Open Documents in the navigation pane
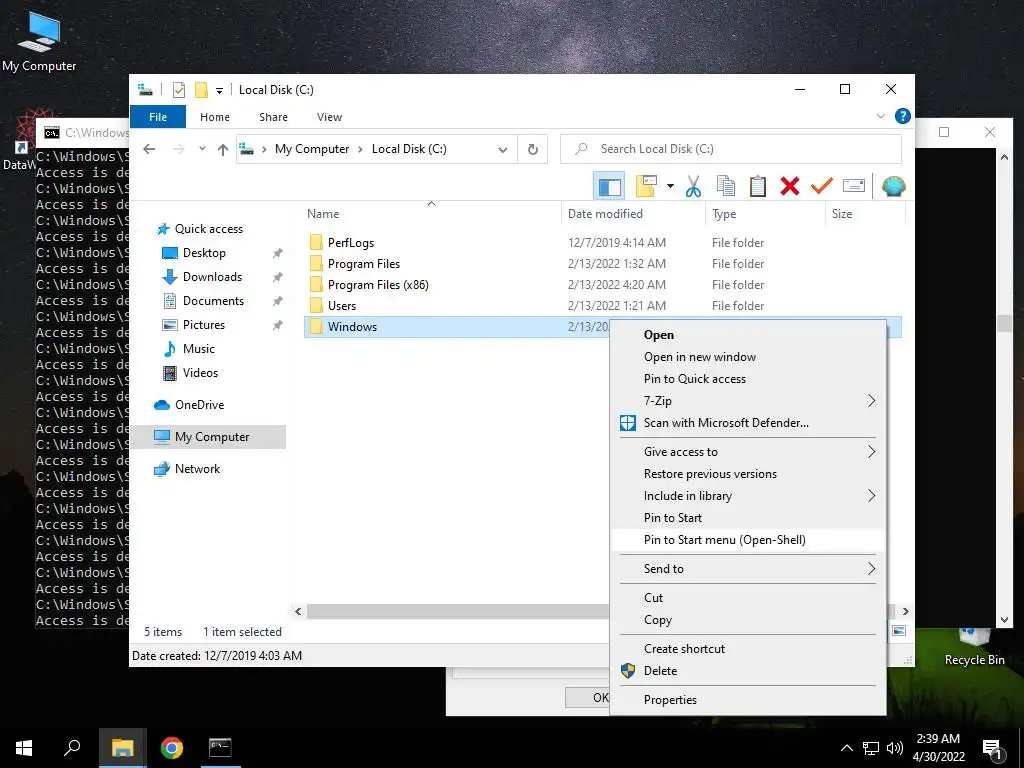Viewport: 1024px width, 768px height. coord(213,301)
